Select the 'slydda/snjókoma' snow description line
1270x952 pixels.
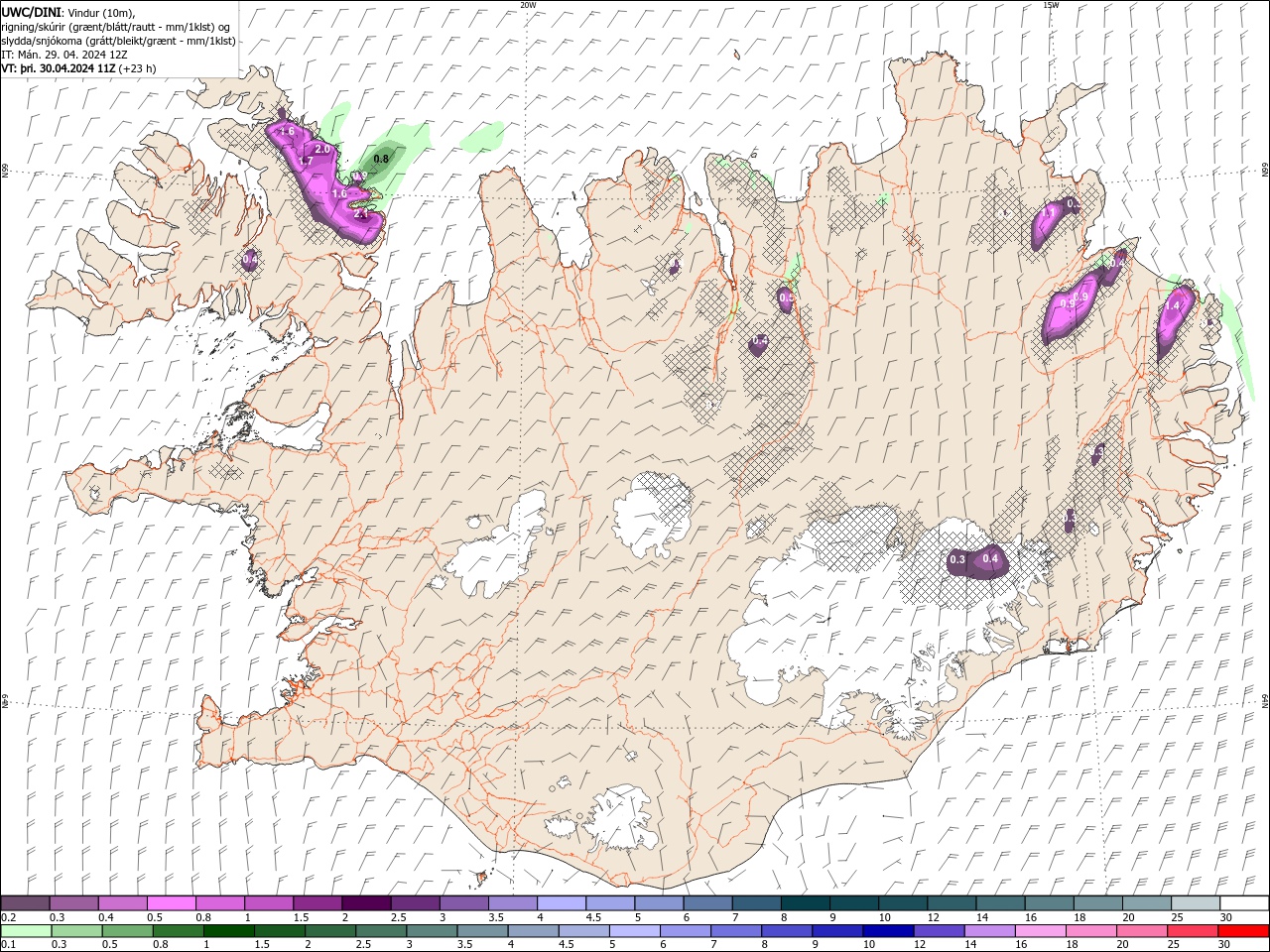click(x=118, y=41)
